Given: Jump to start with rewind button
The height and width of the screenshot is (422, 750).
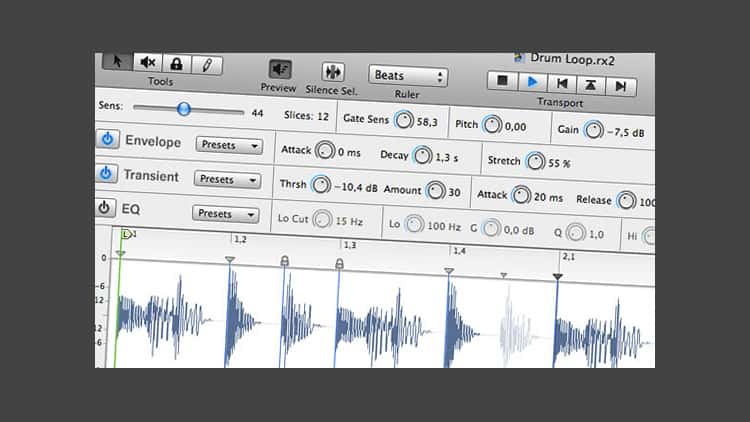Looking at the screenshot, I should (x=562, y=84).
